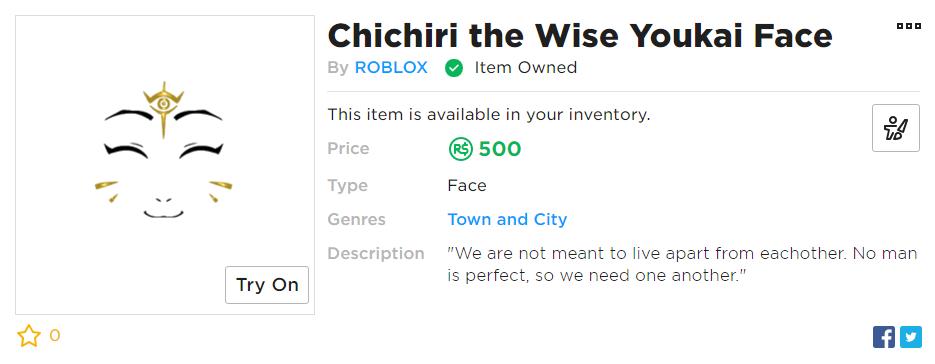935x364 pixels.
Task: Click the Youkai face item thumbnail
Action: point(165,165)
